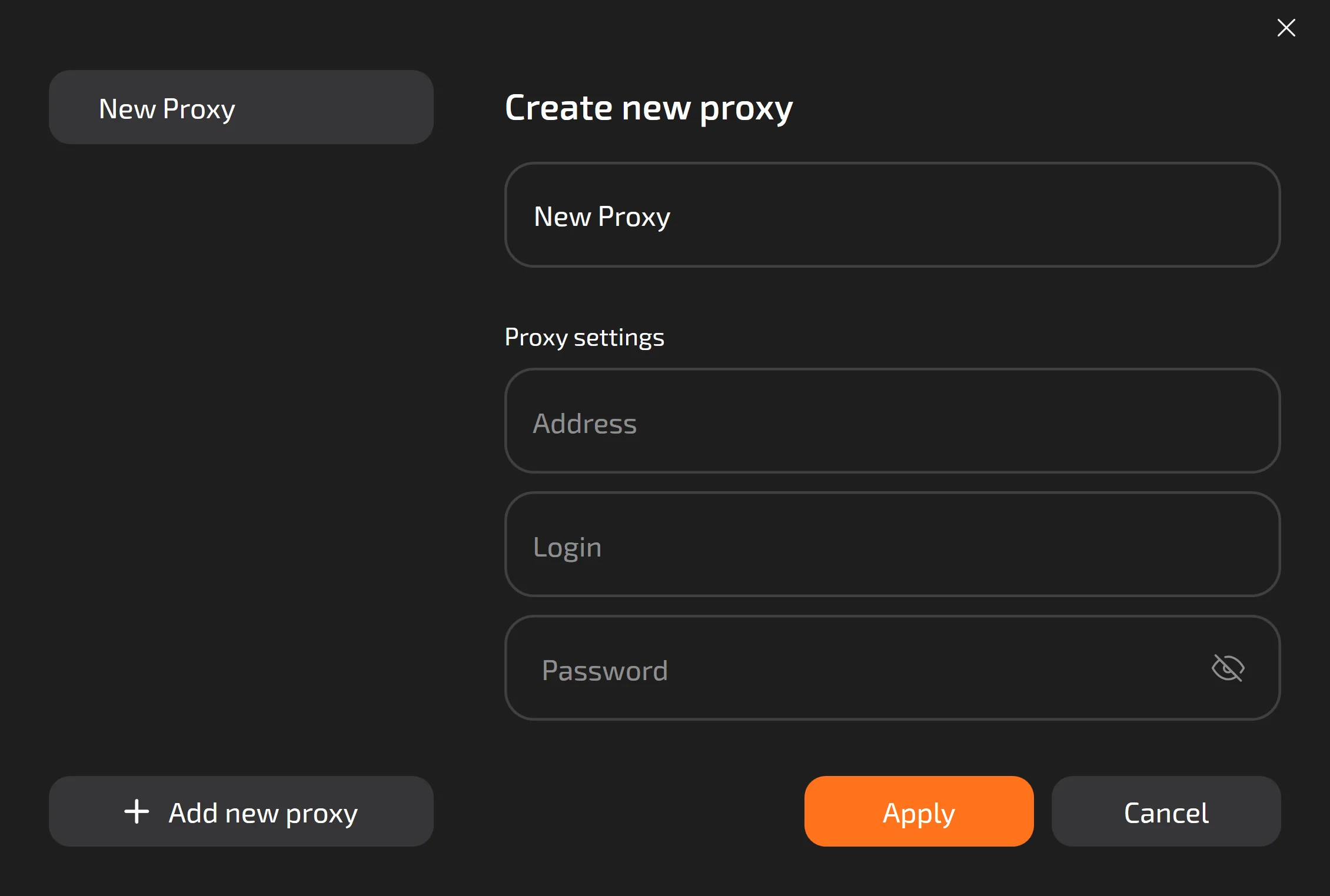Screen dimensions: 1330x896
Task: Toggle password visibility with the eye icon
Action: [x=1228, y=668]
